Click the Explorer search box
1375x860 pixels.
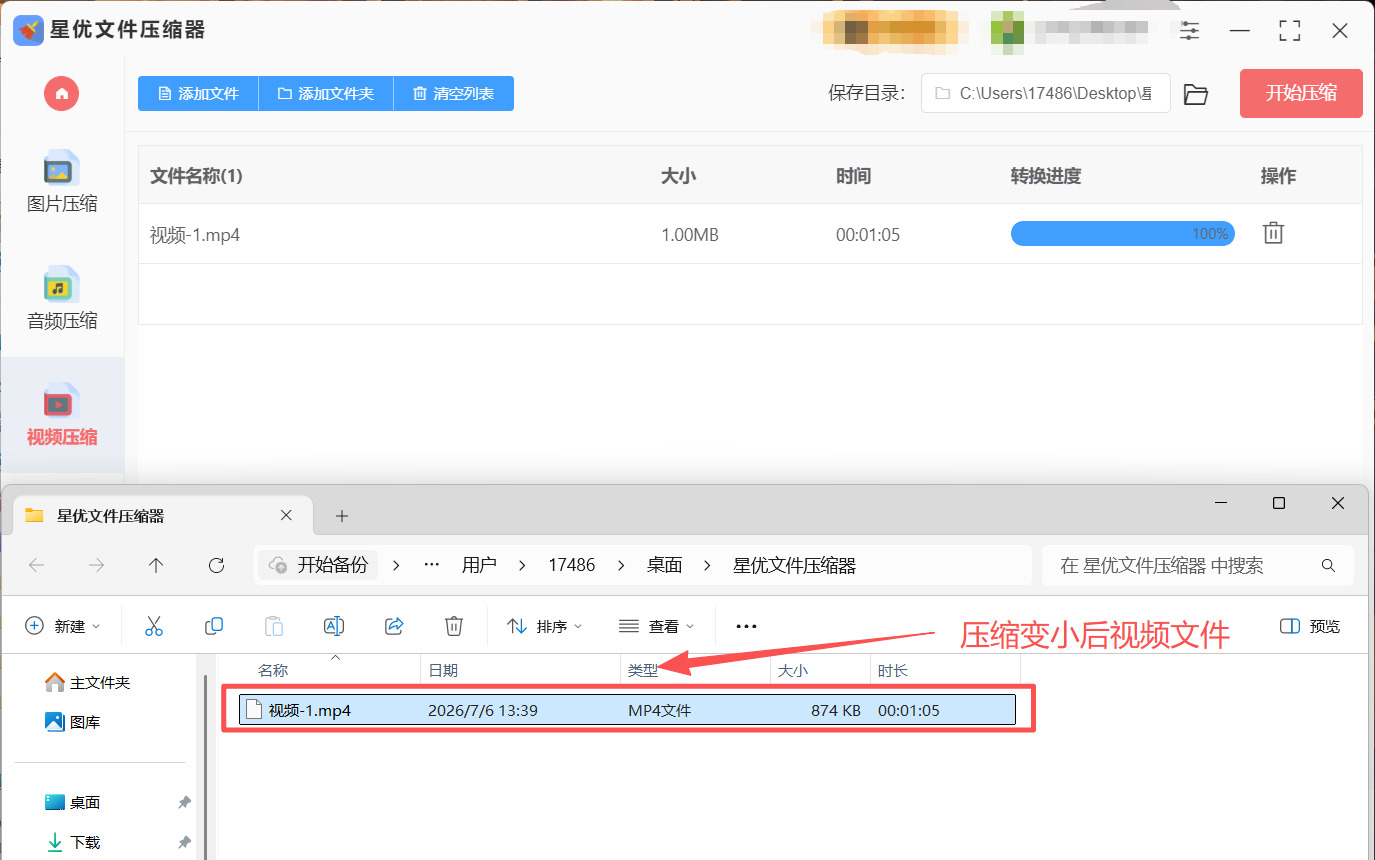pyautogui.click(x=1197, y=566)
